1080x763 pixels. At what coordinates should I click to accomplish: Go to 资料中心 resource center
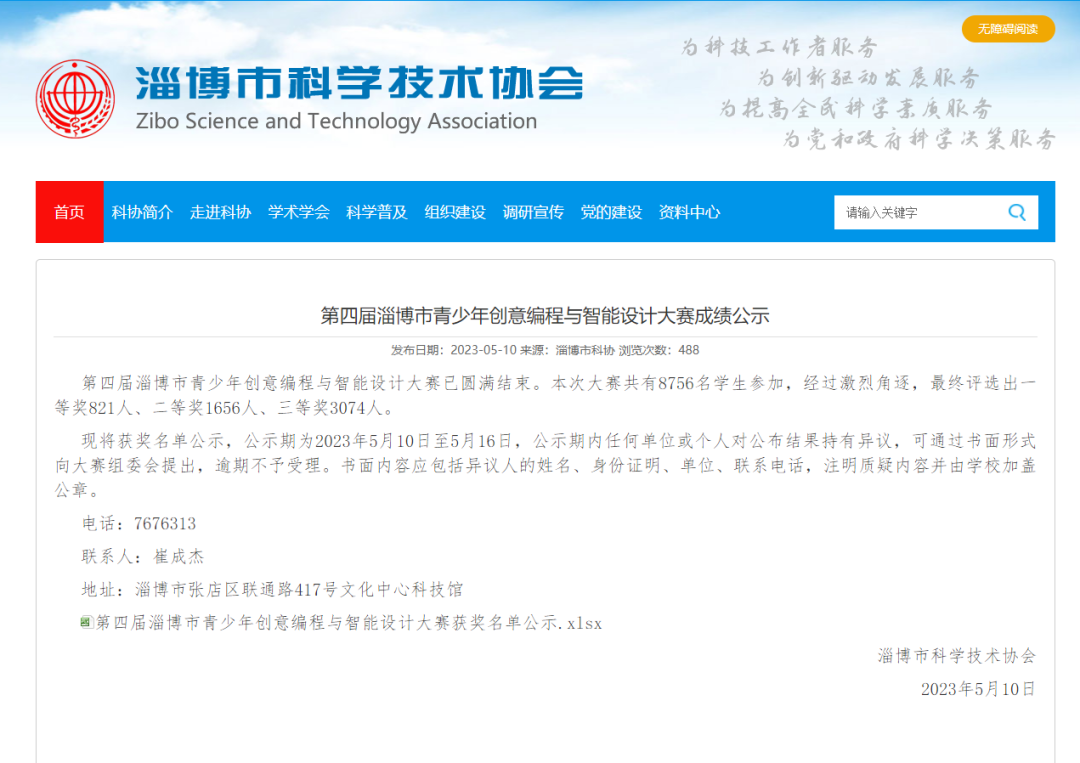coord(689,212)
